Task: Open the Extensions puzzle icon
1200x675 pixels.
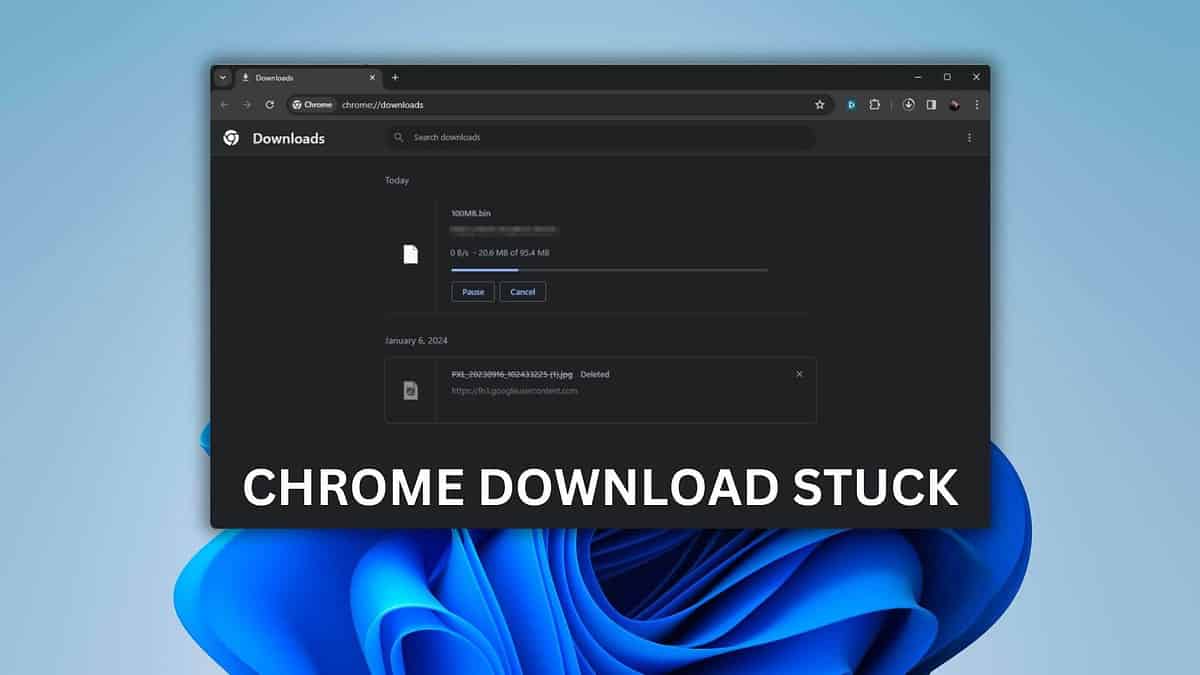Action: coord(875,104)
